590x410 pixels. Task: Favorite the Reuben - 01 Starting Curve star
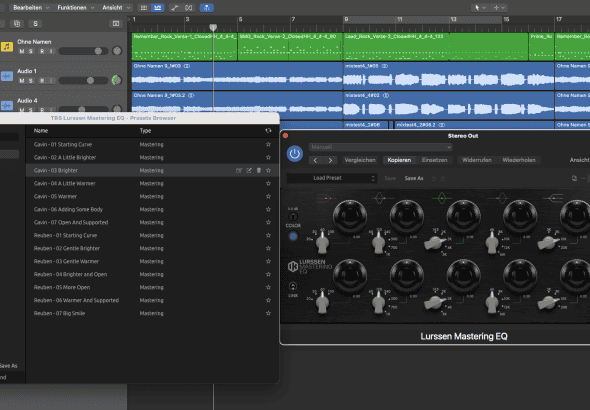(x=268, y=235)
